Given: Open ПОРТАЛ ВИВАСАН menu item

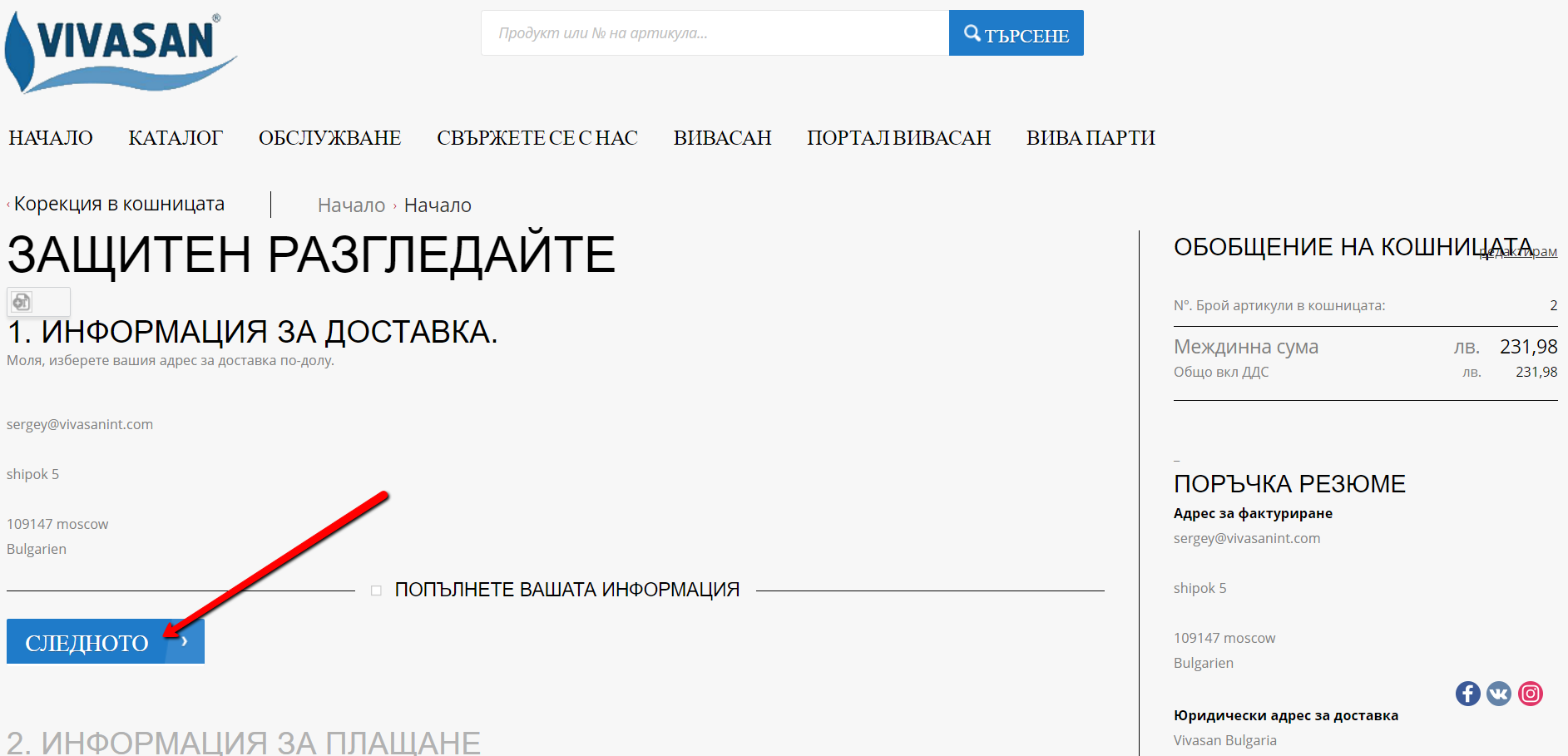Looking at the screenshot, I should click(898, 138).
